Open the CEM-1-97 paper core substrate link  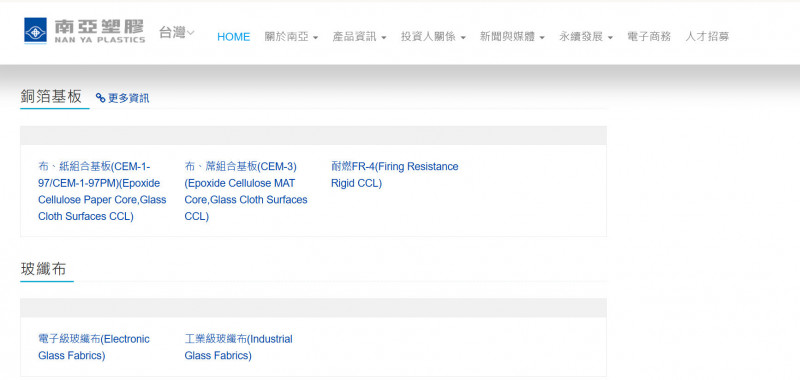click(x=102, y=191)
